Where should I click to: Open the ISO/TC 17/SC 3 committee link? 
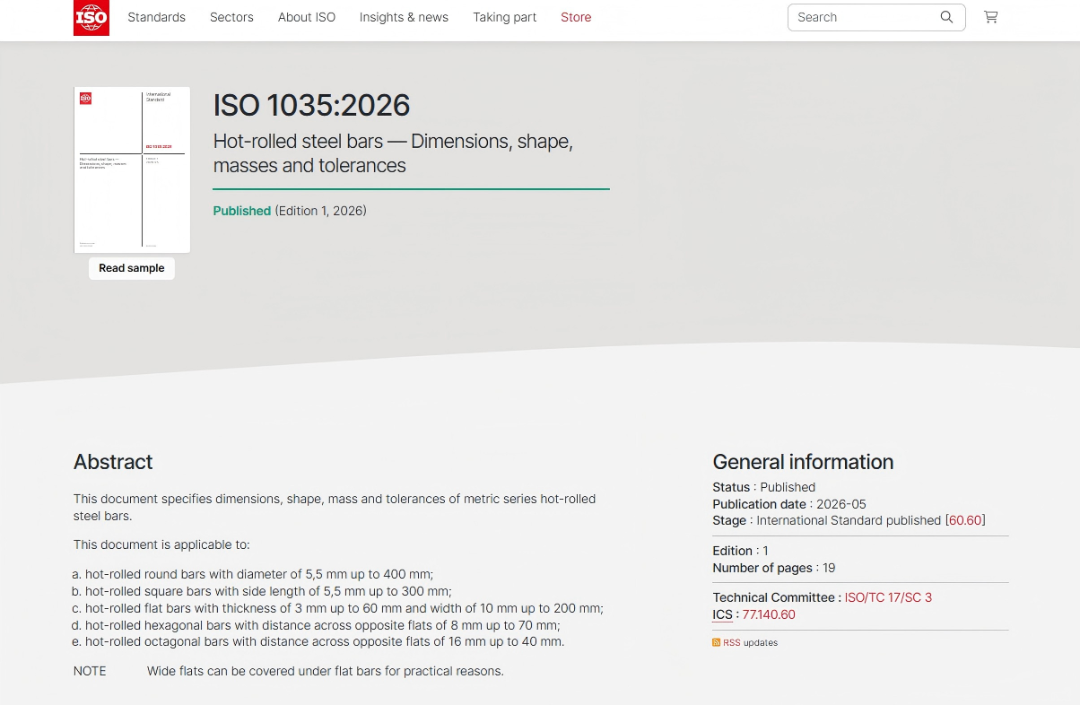888,598
